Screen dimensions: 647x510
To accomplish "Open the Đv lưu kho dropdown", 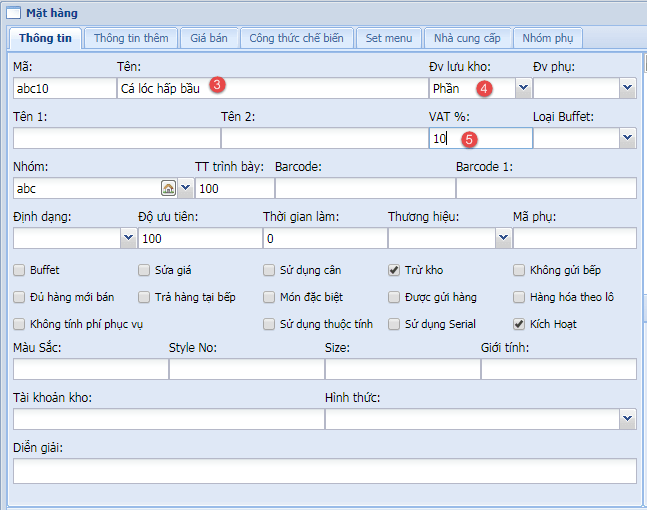I will (x=523, y=88).
